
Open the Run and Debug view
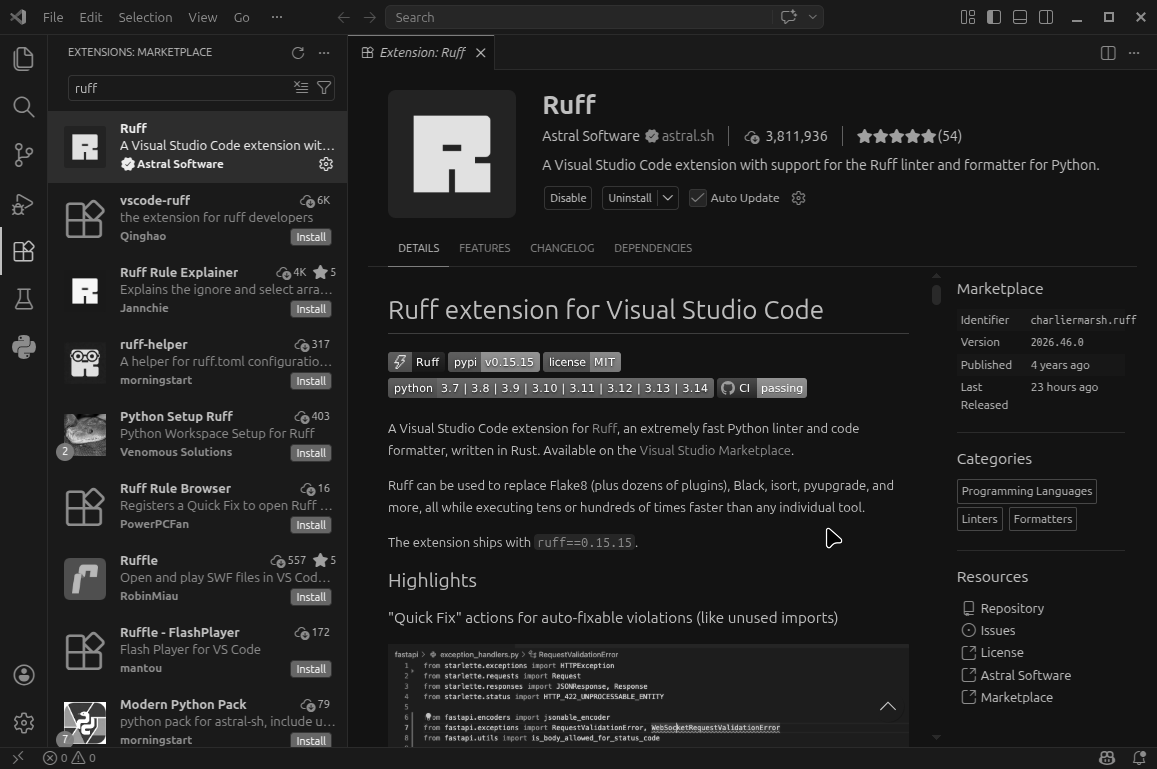(24, 204)
